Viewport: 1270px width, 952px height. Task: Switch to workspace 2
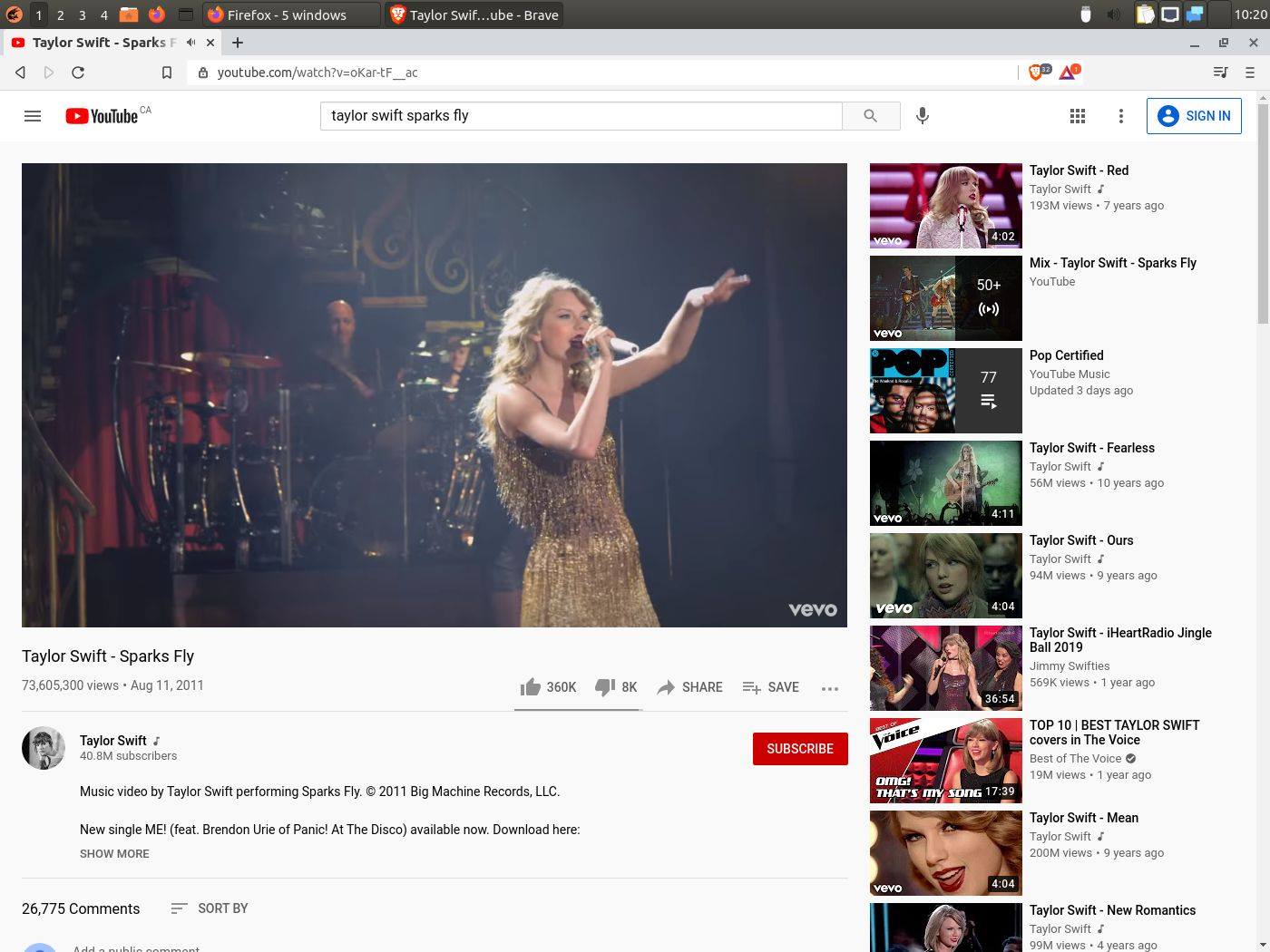(60, 15)
